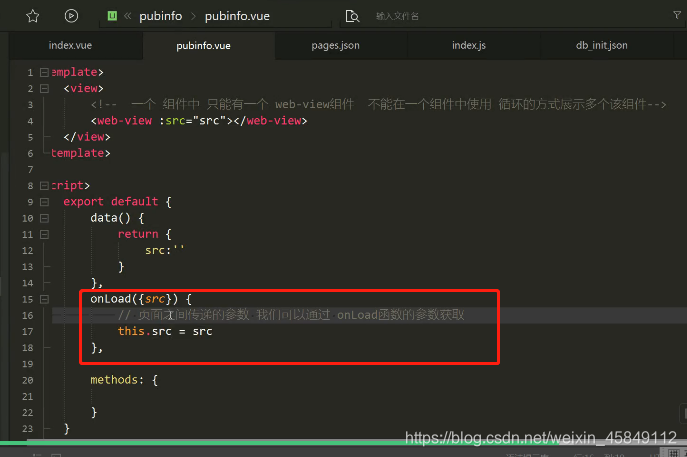This screenshot has width=687, height=457.
Task: Fold the onLoad function at line 15
Action: click(x=44, y=299)
